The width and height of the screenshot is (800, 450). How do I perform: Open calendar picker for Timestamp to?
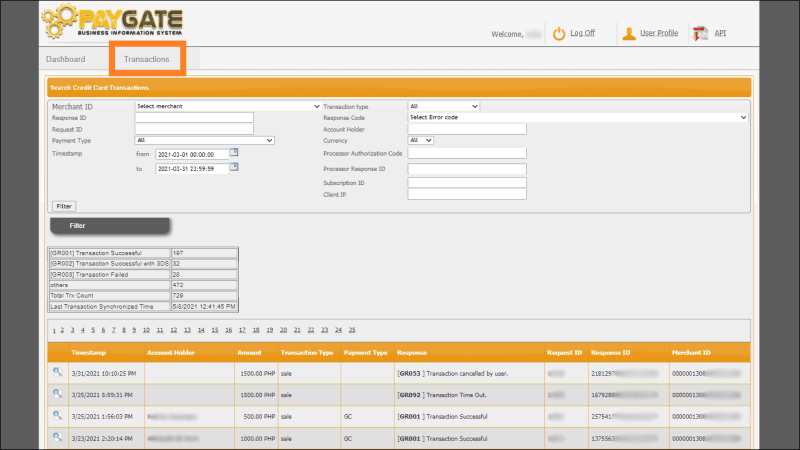click(x=234, y=167)
